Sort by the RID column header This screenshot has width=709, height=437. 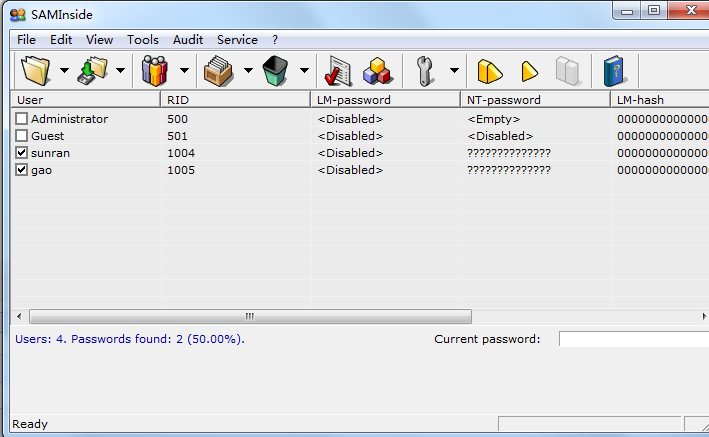pyautogui.click(x=236, y=100)
